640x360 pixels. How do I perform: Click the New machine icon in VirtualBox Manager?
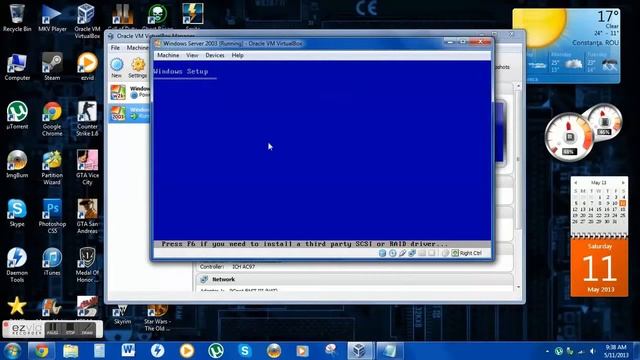tap(117, 67)
